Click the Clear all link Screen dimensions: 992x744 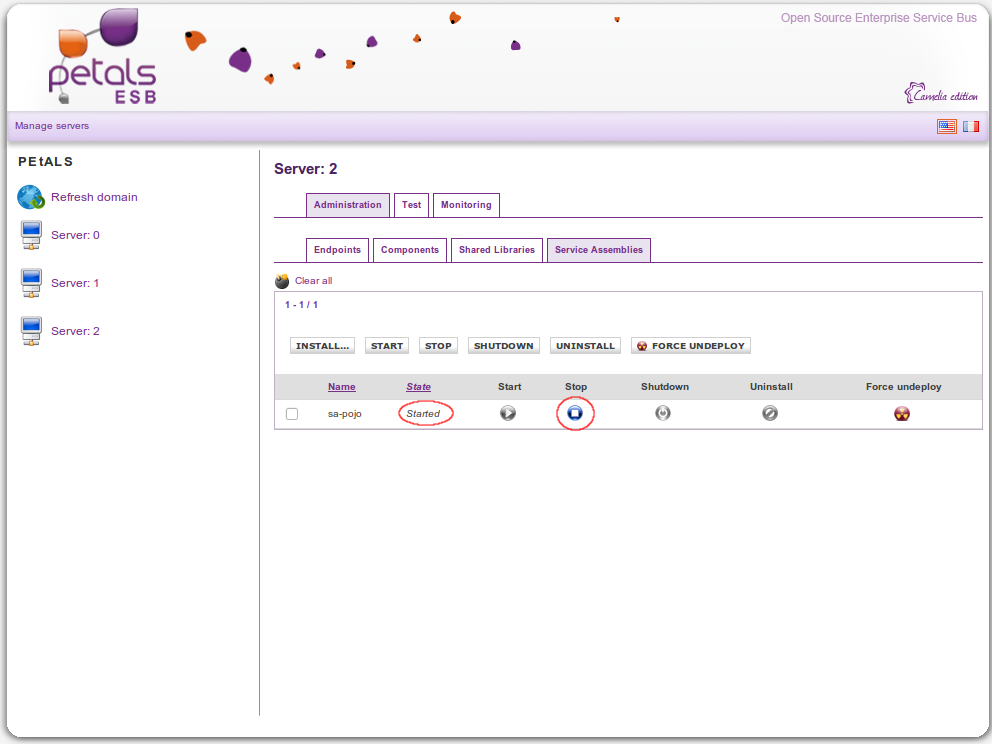[x=313, y=281]
